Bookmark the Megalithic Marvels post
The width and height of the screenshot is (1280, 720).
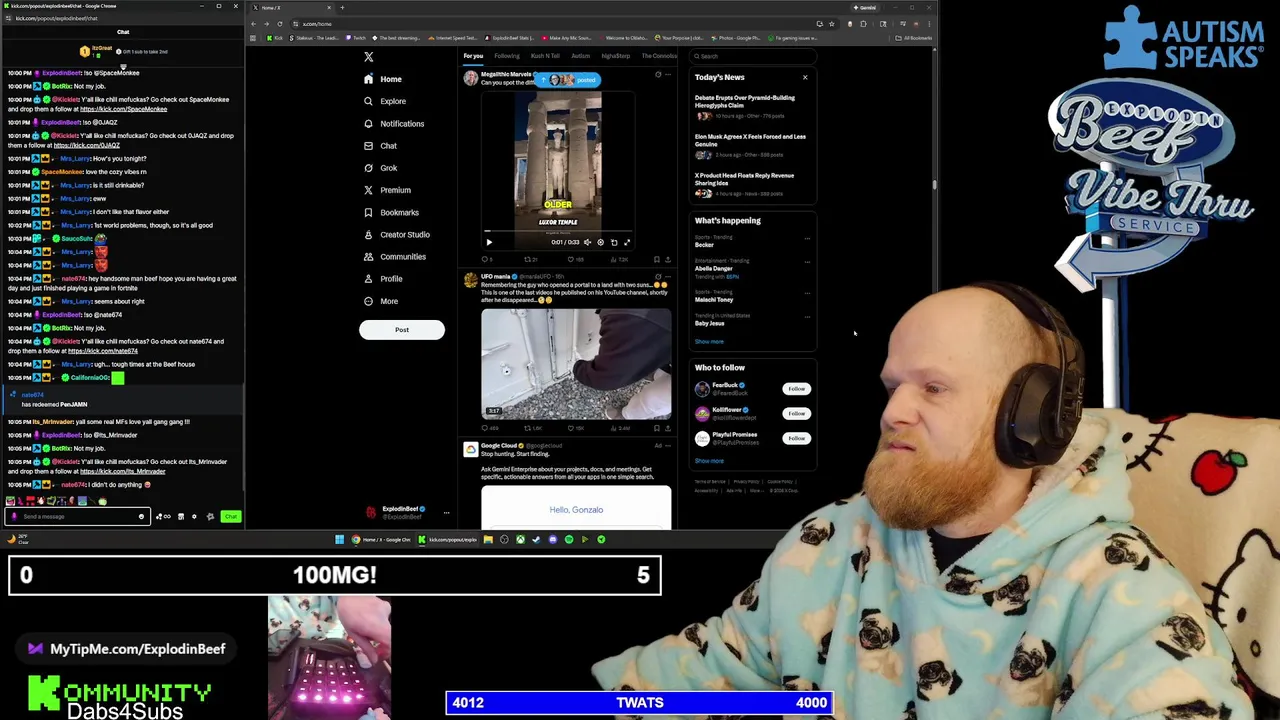coord(656,259)
